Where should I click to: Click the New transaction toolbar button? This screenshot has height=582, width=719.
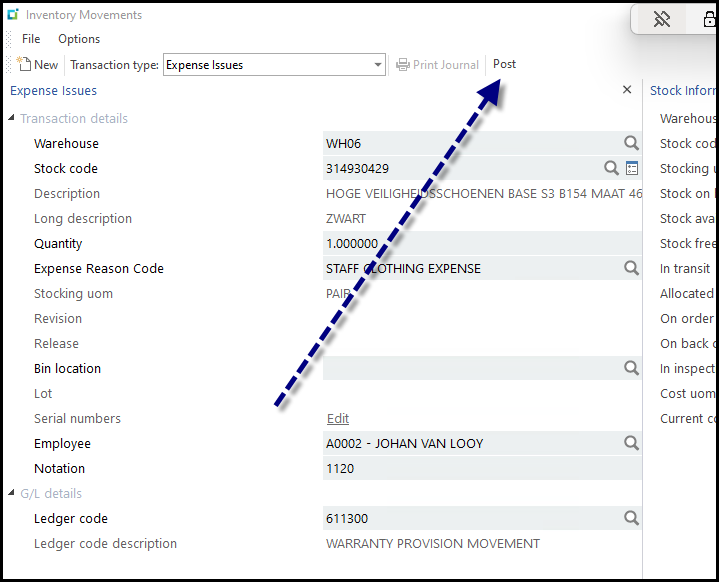click(38, 65)
